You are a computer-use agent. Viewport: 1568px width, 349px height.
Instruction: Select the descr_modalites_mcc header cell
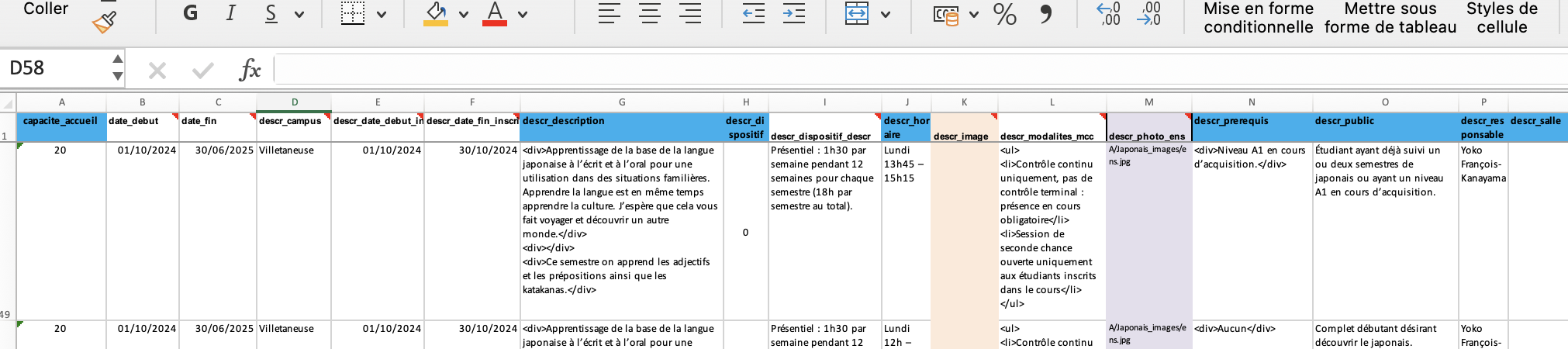1052,127
